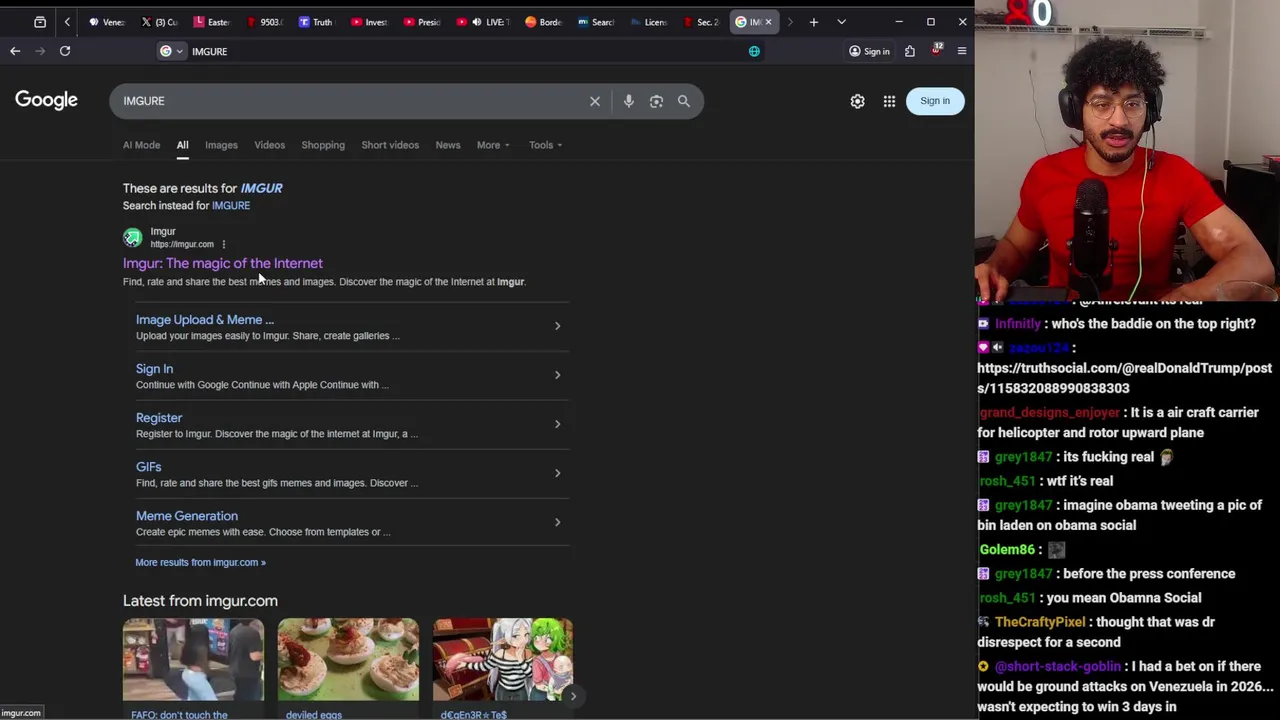The image size is (1280, 720).
Task: Select the News search tab
Action: 448,145
